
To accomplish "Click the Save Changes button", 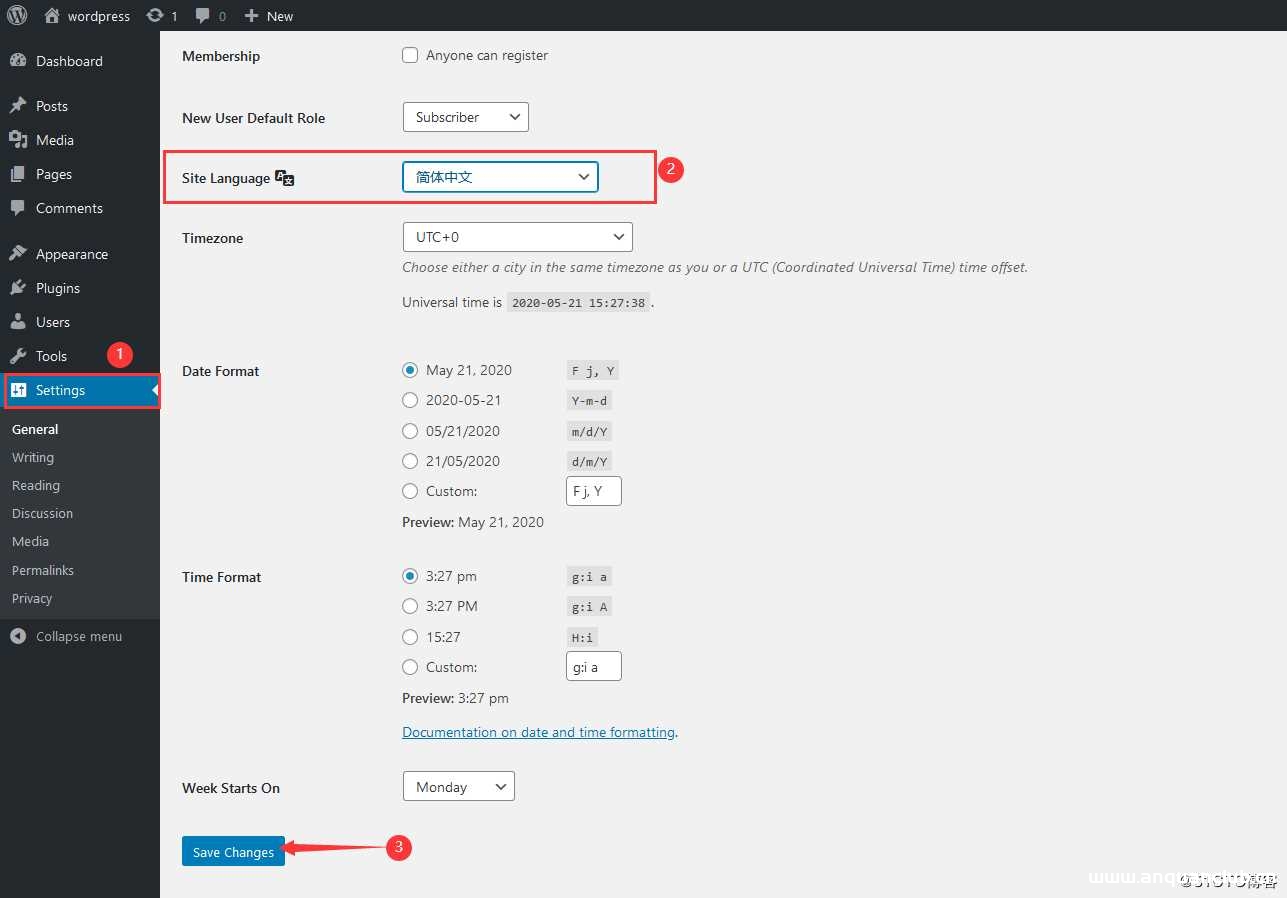I will coord(233,851).
